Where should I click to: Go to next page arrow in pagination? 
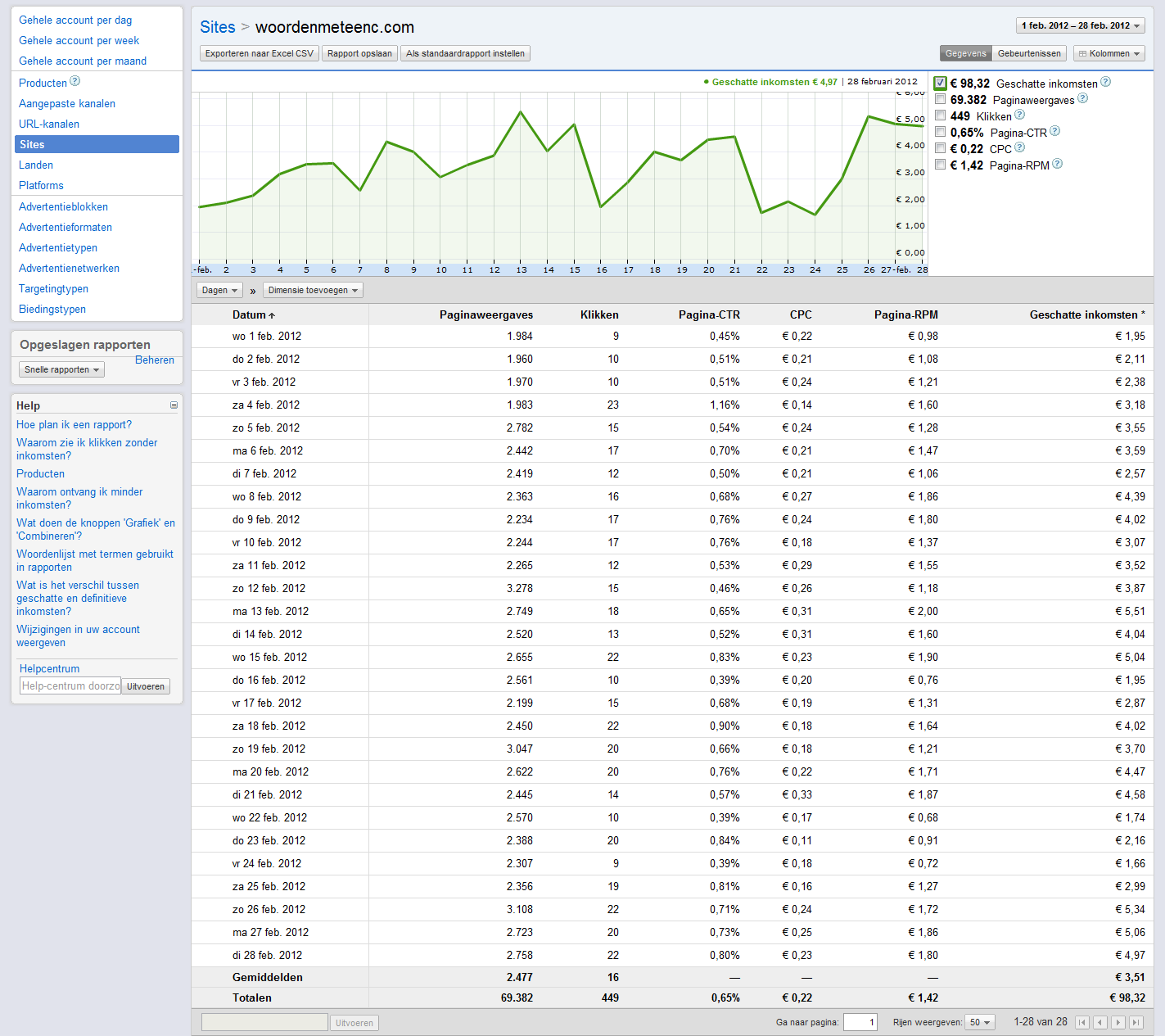(x=1118, y=1022)
